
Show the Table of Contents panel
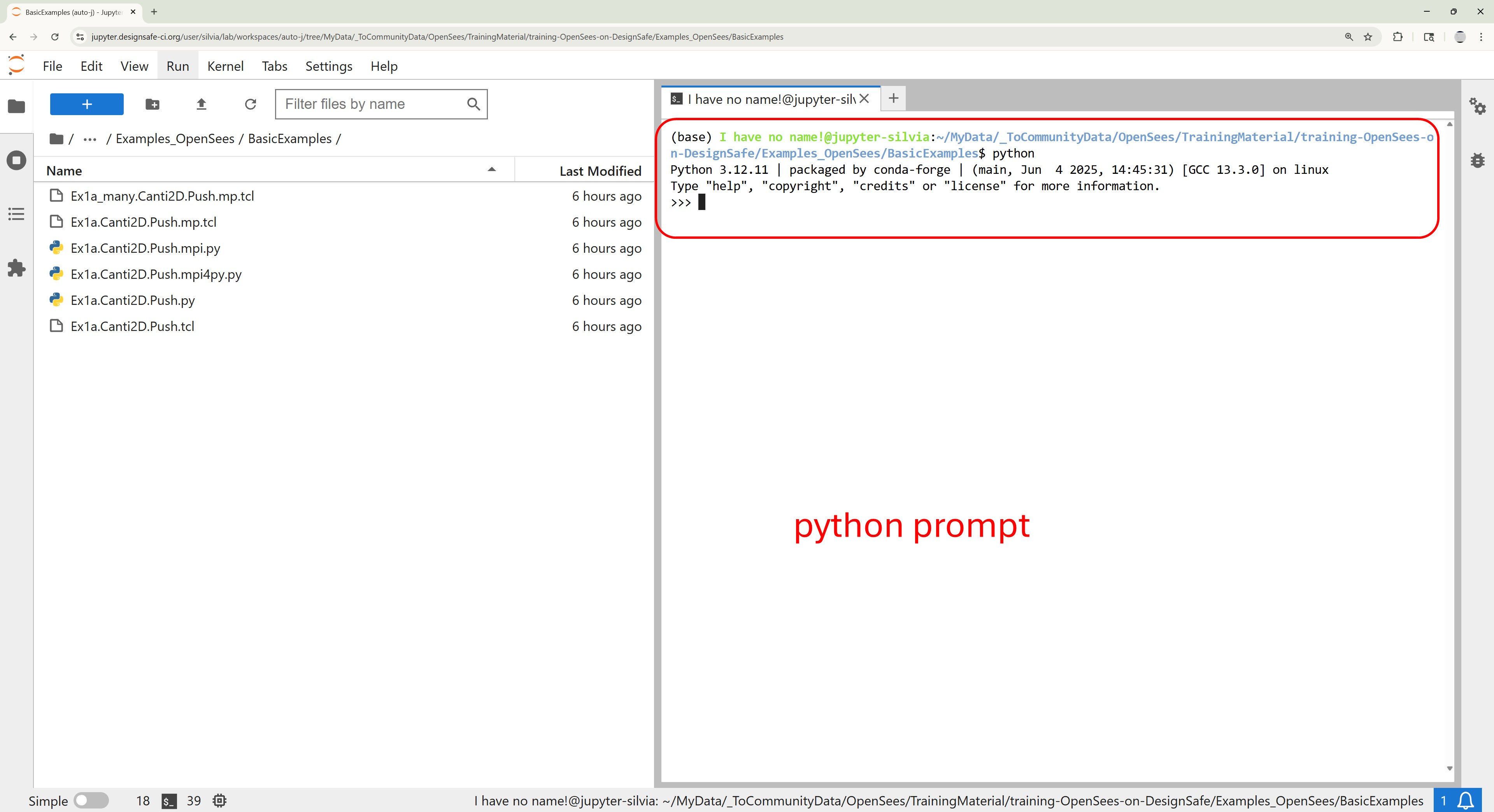pos(16,214)
